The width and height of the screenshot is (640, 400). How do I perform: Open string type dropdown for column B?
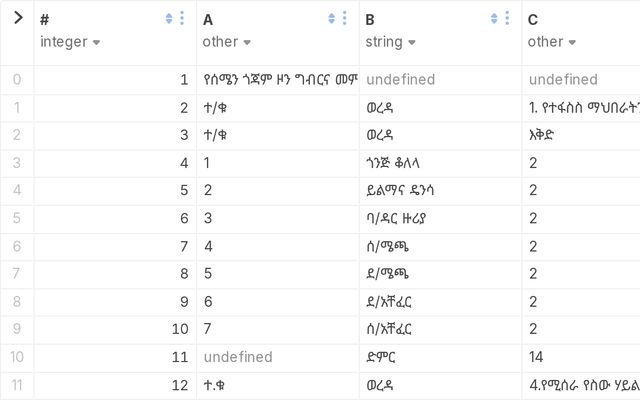(x=388, y=42)
